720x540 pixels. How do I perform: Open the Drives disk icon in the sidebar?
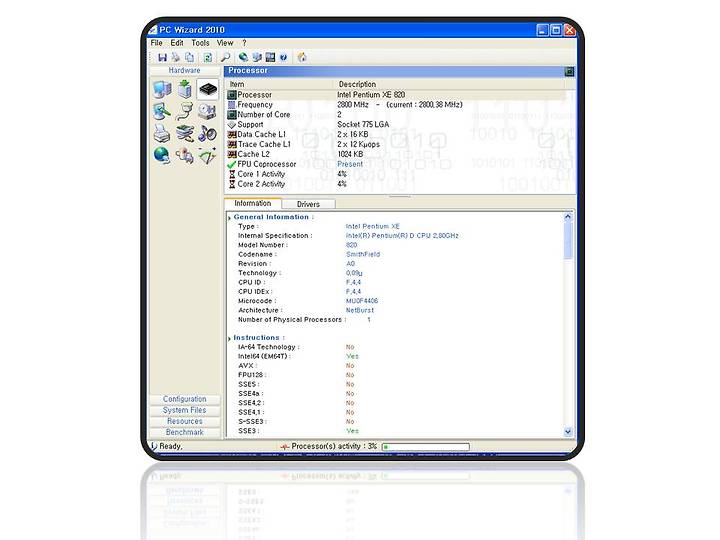click(208, 111)
